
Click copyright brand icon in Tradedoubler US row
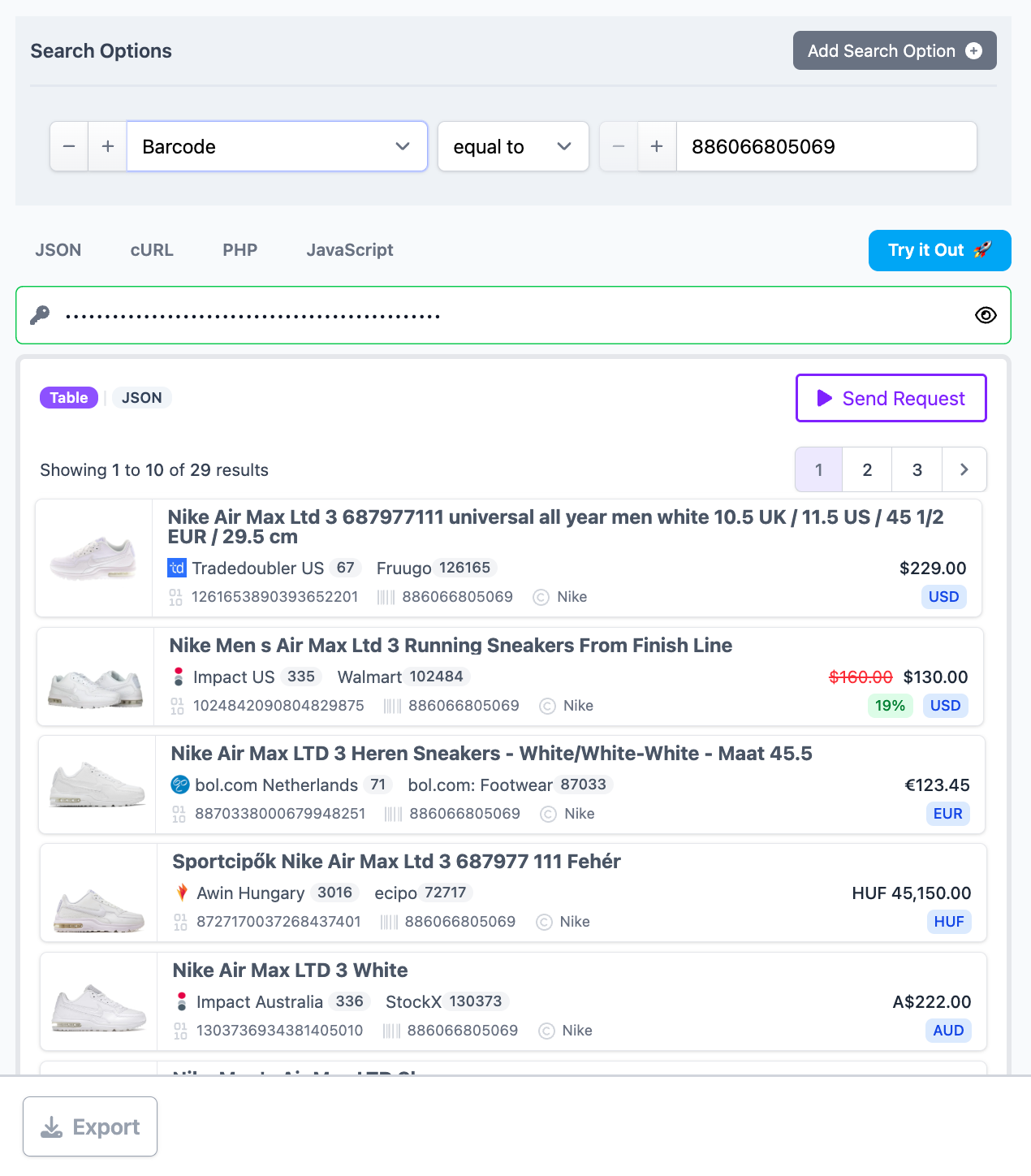(x=541, y=597)
